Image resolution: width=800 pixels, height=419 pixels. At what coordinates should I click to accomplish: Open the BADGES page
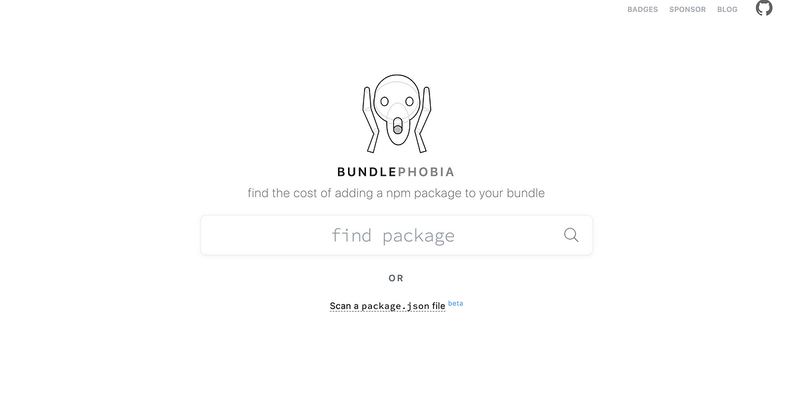642,9
